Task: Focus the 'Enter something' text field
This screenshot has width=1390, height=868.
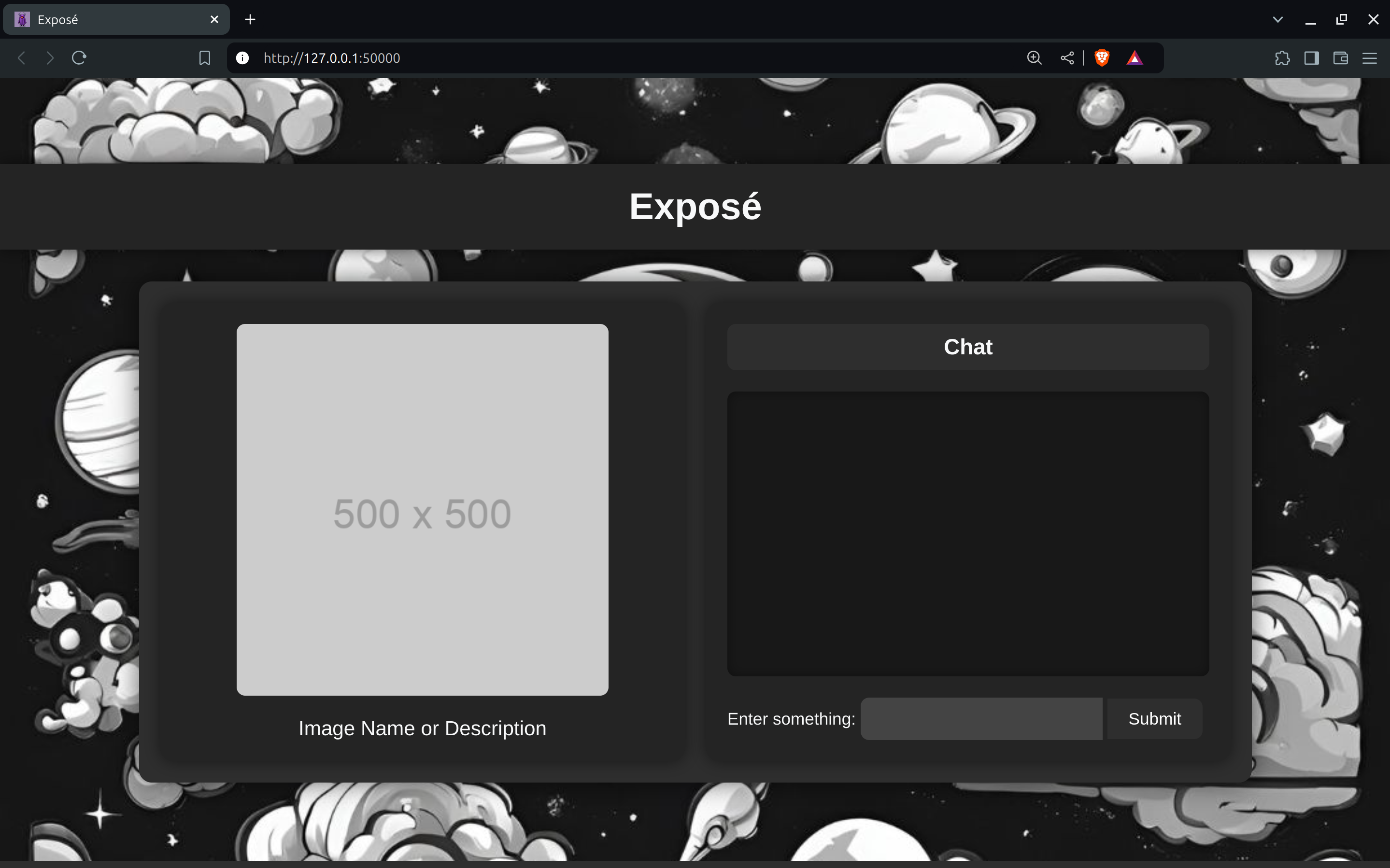Action: pos(981,719)
